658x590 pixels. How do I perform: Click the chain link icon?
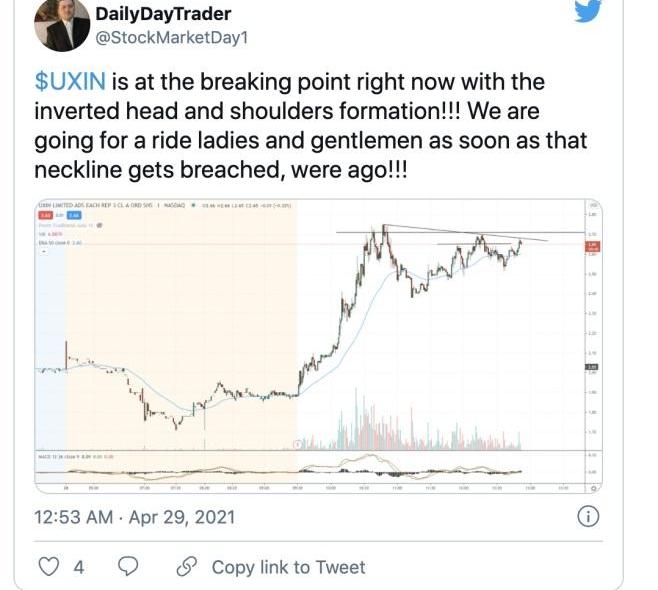(x=187, y=567)
